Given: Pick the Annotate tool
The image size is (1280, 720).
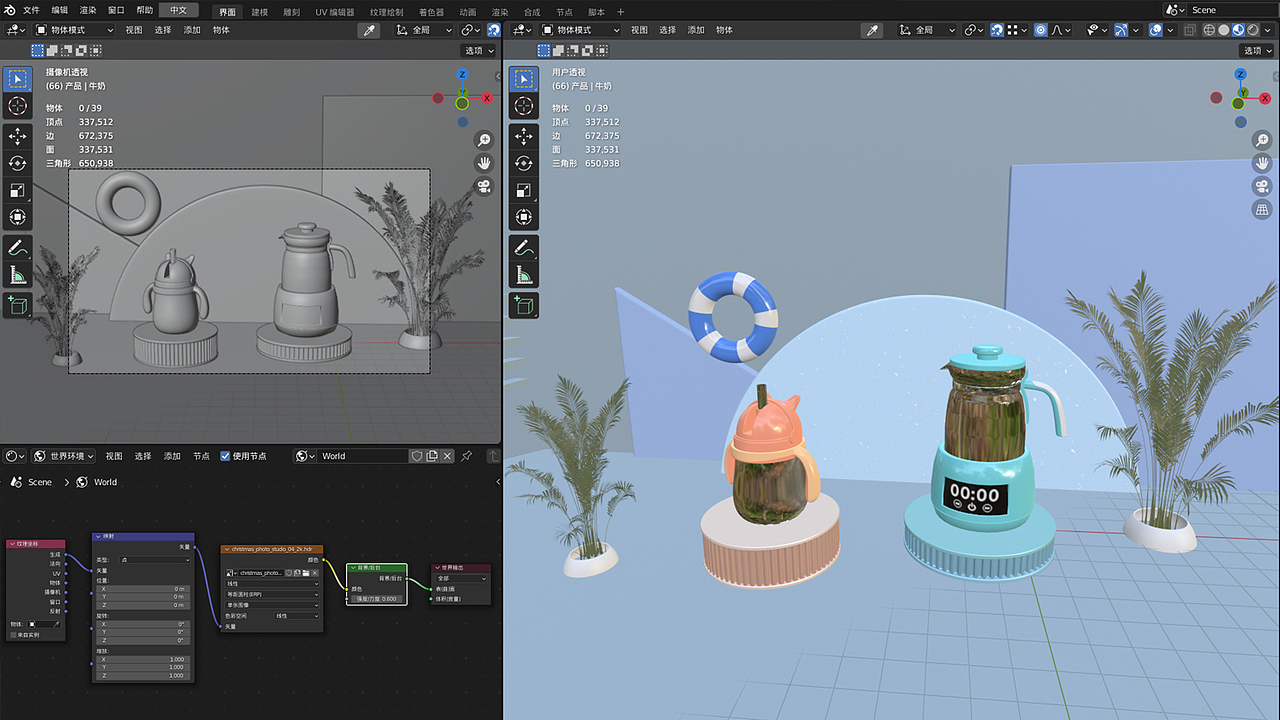Looking at the screenshot, I should pos(17,247).
